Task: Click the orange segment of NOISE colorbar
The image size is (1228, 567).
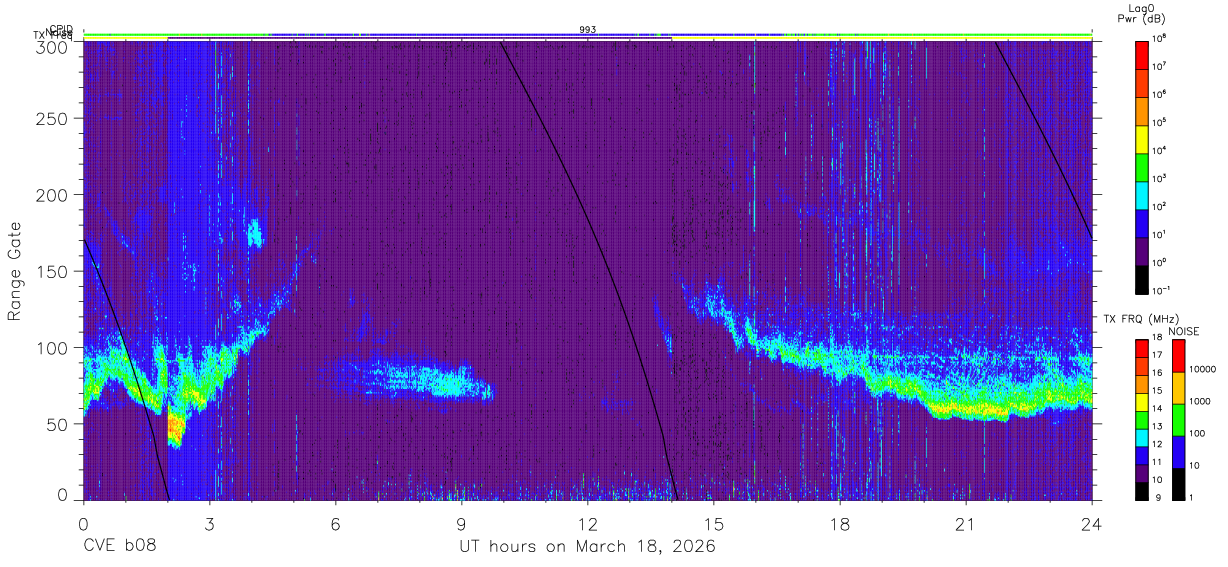Action: click(x=1177, y=387)
